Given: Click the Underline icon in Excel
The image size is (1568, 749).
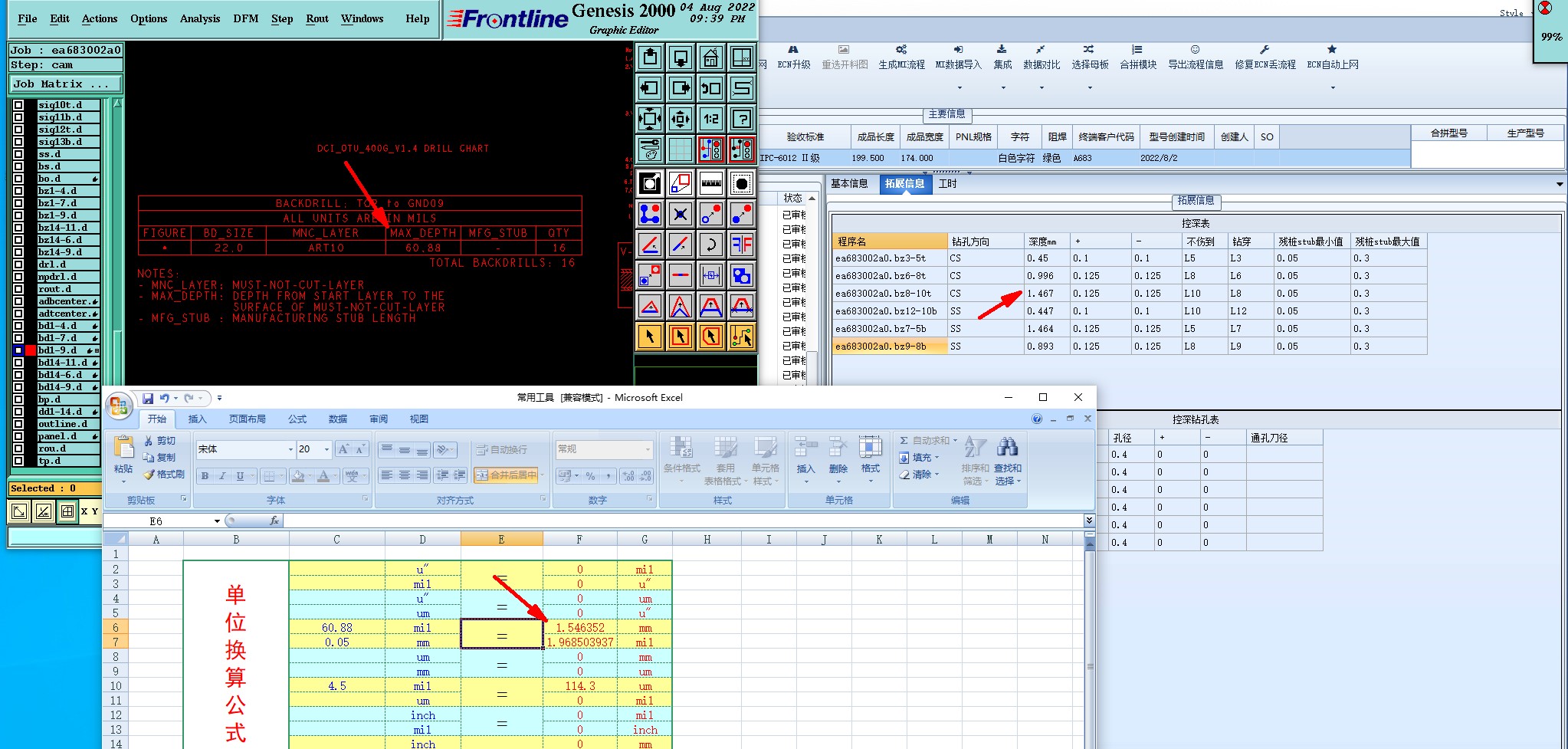Looking at the screenshot, I should 240,476.
